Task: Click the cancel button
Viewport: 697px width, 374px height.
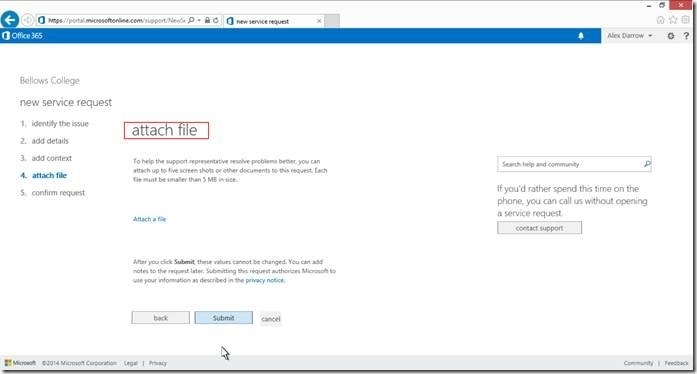Action: pyautogui.click(x=271, y=319)
